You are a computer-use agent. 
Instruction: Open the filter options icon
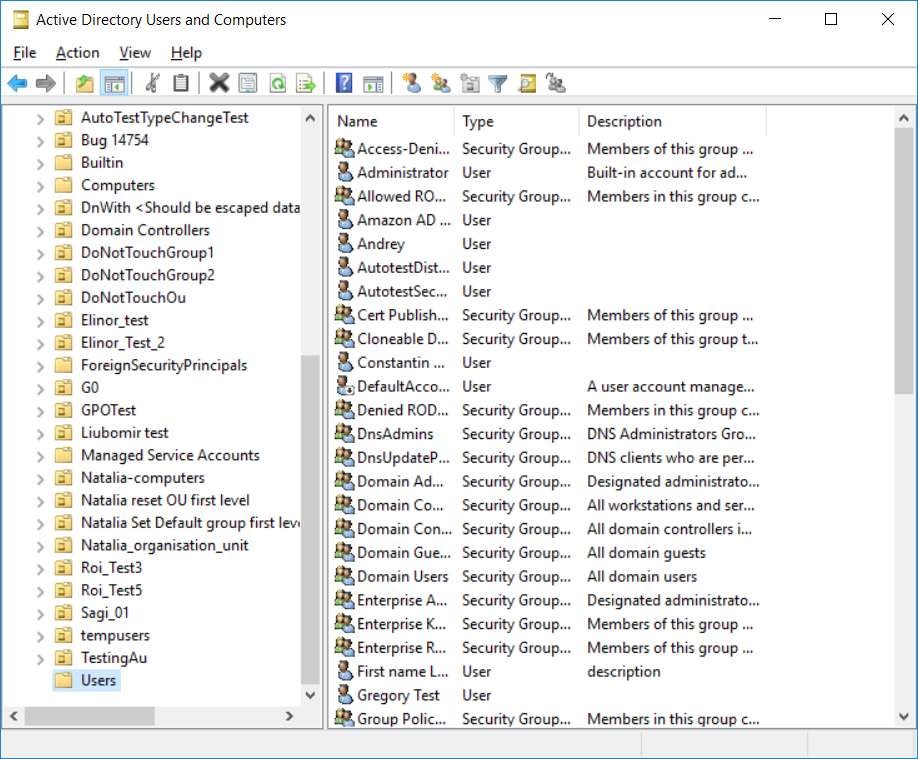coord(498,83)
